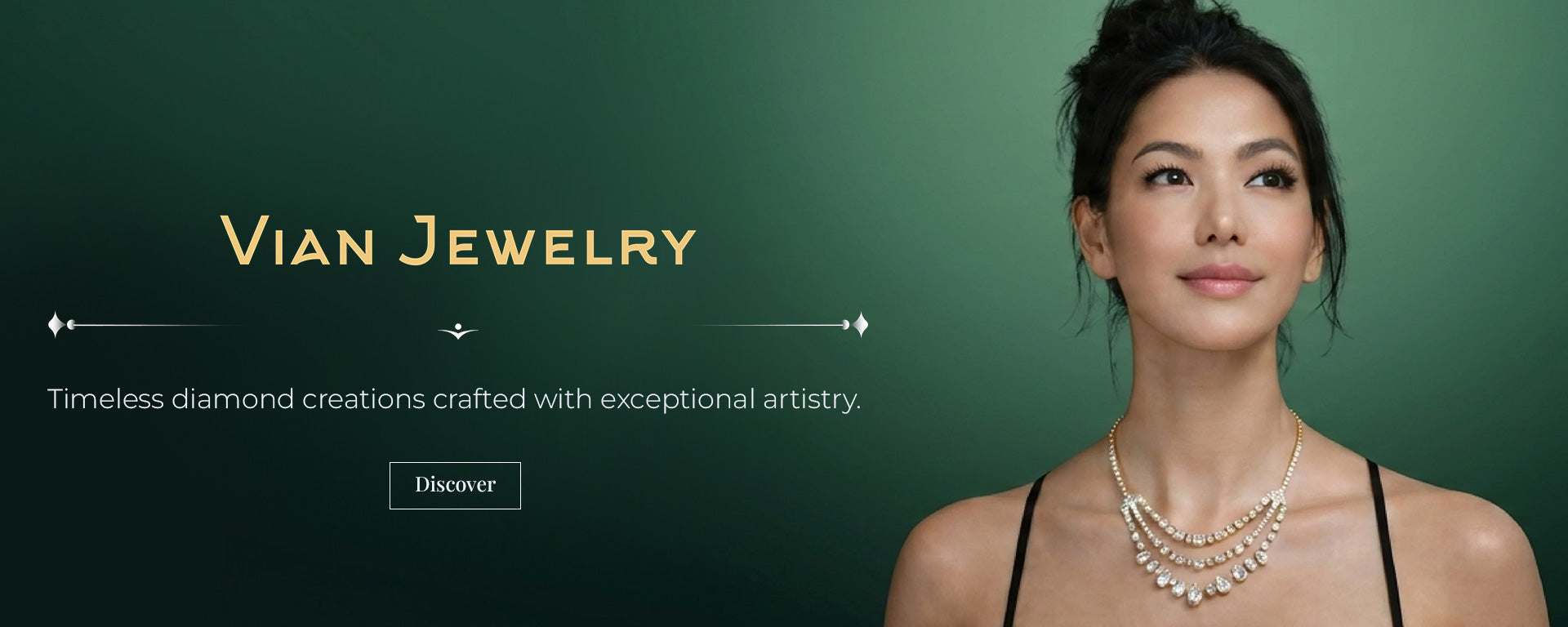The image size is (1568, 627).
Task: Click the word "artistry" in the tagline
Action: coord(808,400)
